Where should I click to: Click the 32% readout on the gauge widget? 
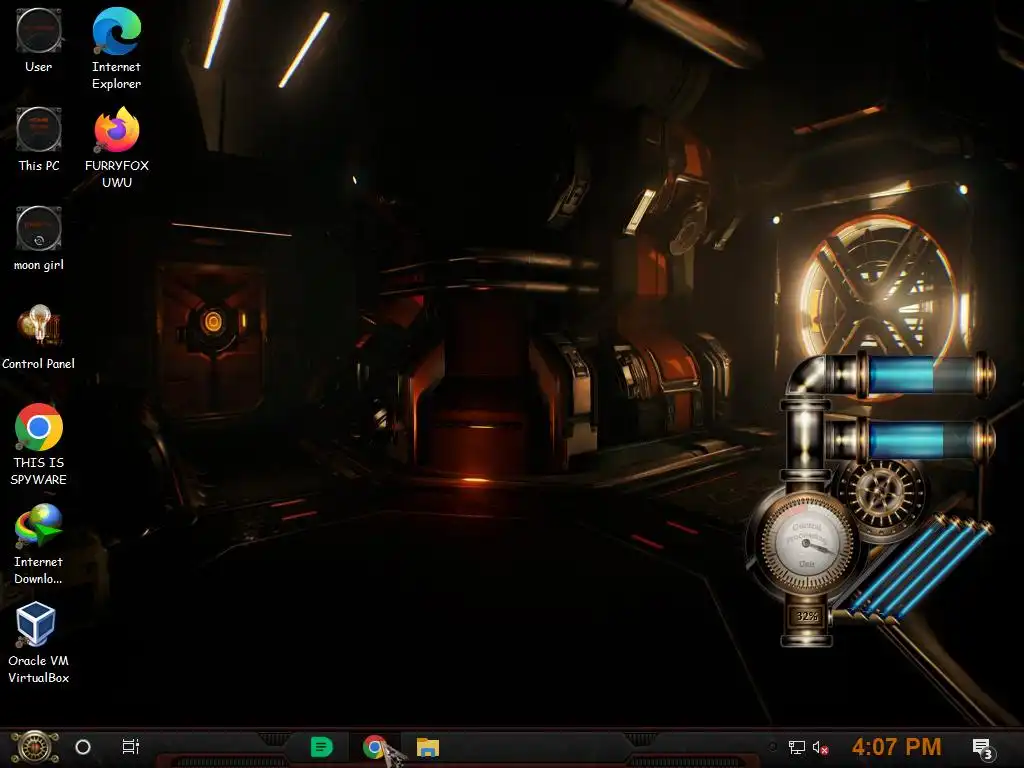(x=807, y=616)
